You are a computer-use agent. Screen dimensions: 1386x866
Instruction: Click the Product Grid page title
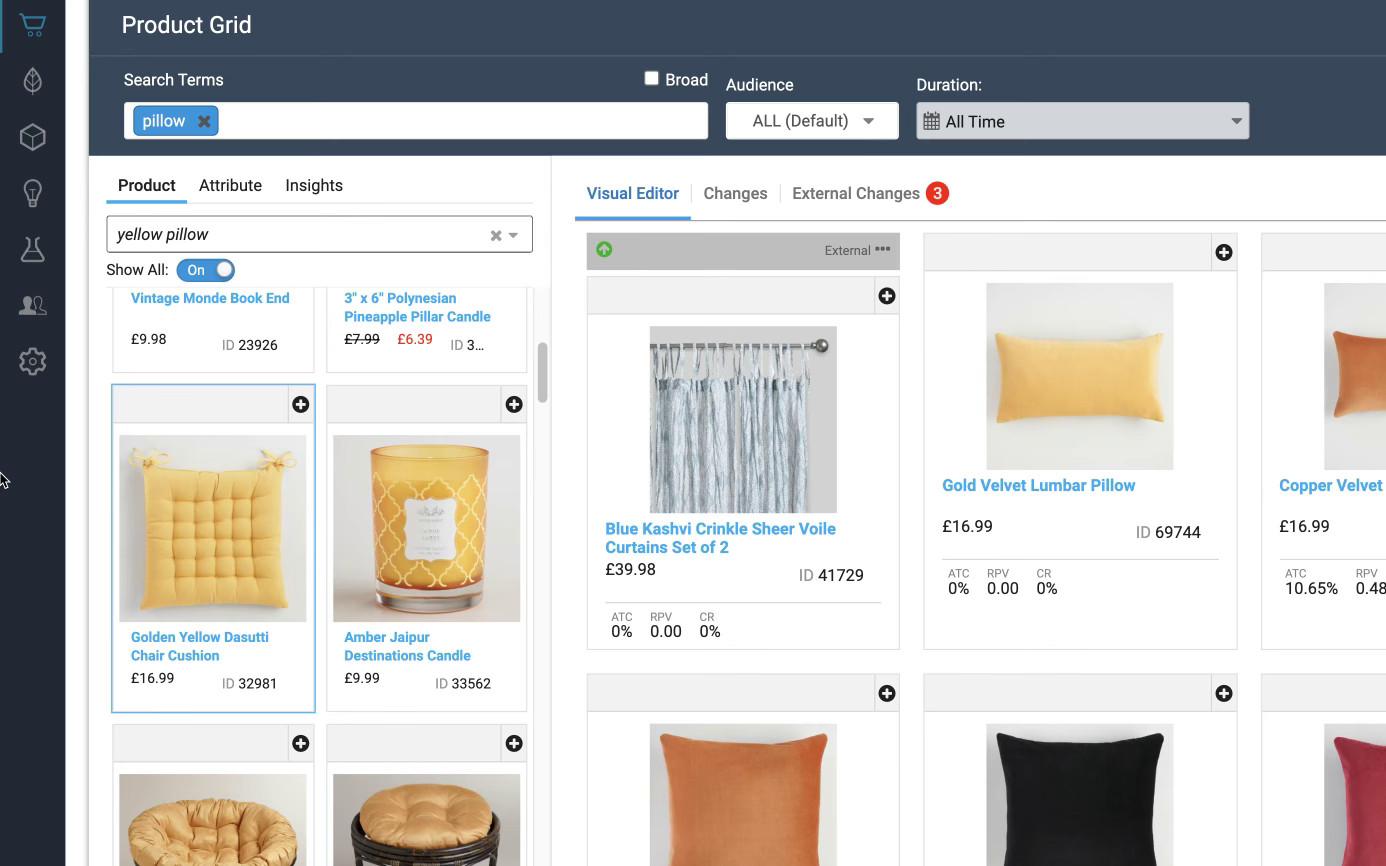point(187,25)
